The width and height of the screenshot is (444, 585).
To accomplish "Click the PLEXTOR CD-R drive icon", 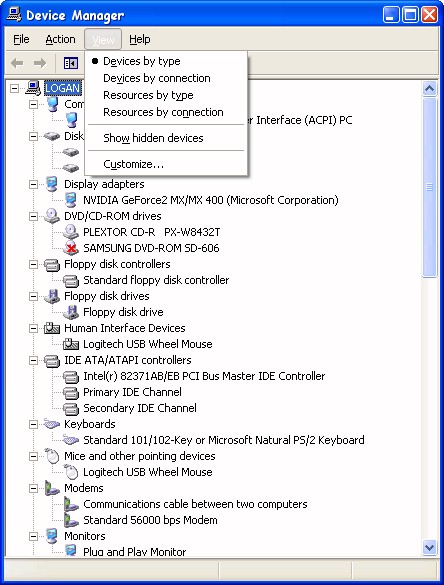I will click(x=71, y=232).
